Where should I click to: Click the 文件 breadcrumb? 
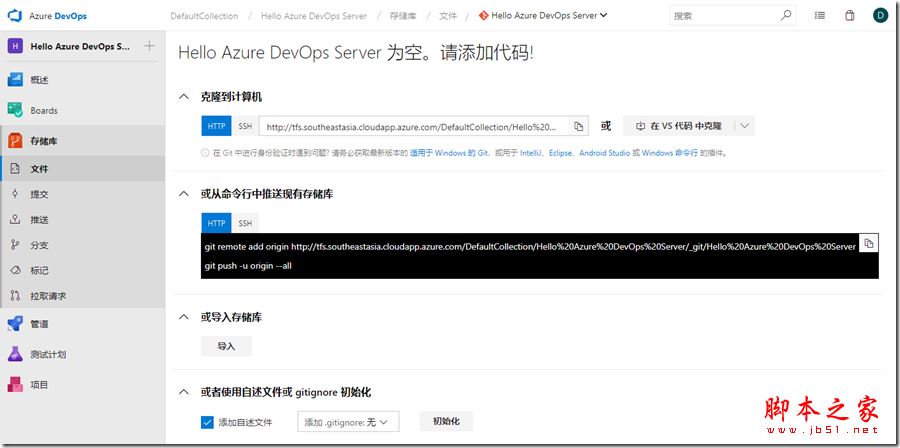(448, 16)
